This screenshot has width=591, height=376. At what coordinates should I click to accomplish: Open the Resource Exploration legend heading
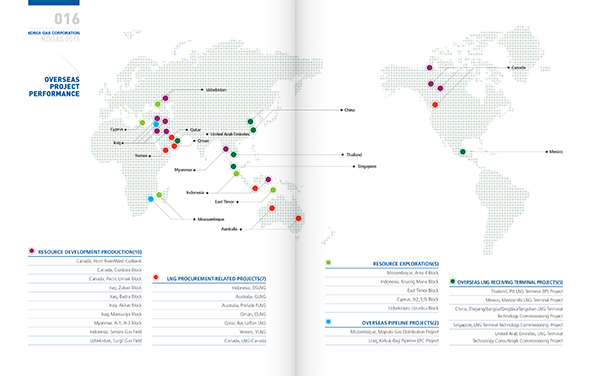(406, 264)
